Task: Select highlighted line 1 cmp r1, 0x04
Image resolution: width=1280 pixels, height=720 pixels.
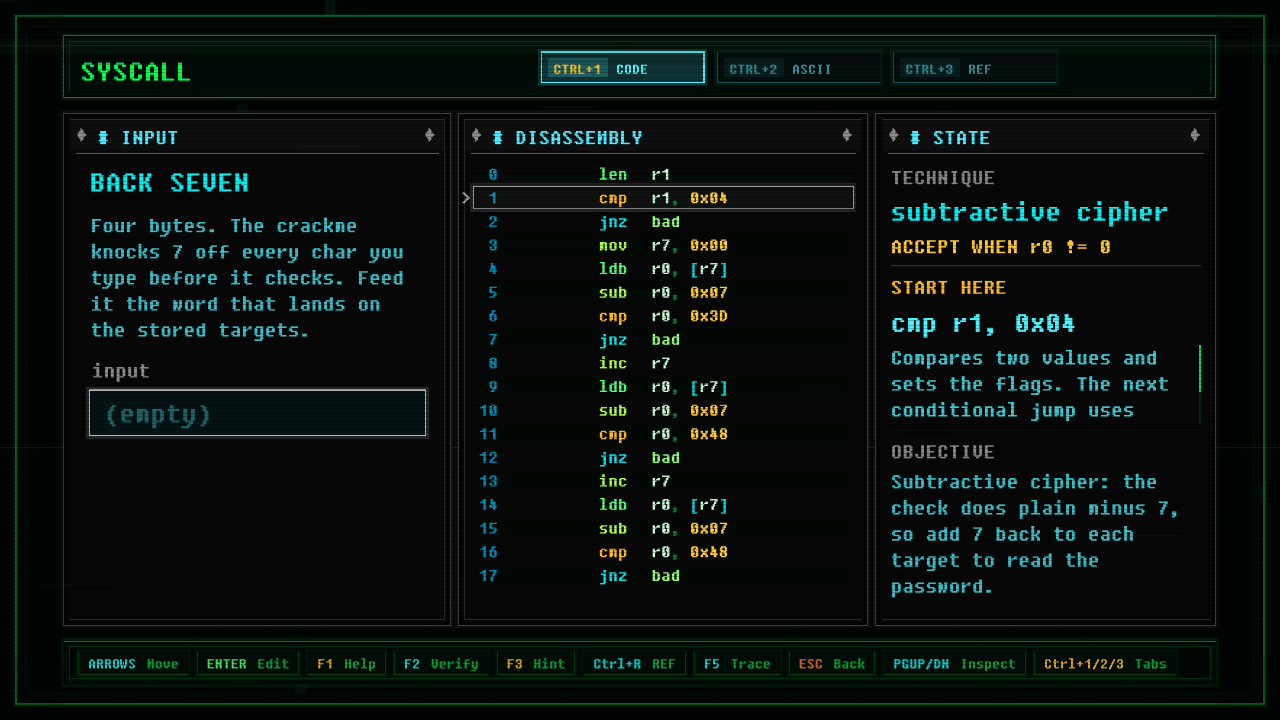Action: [x=663, y=198]
